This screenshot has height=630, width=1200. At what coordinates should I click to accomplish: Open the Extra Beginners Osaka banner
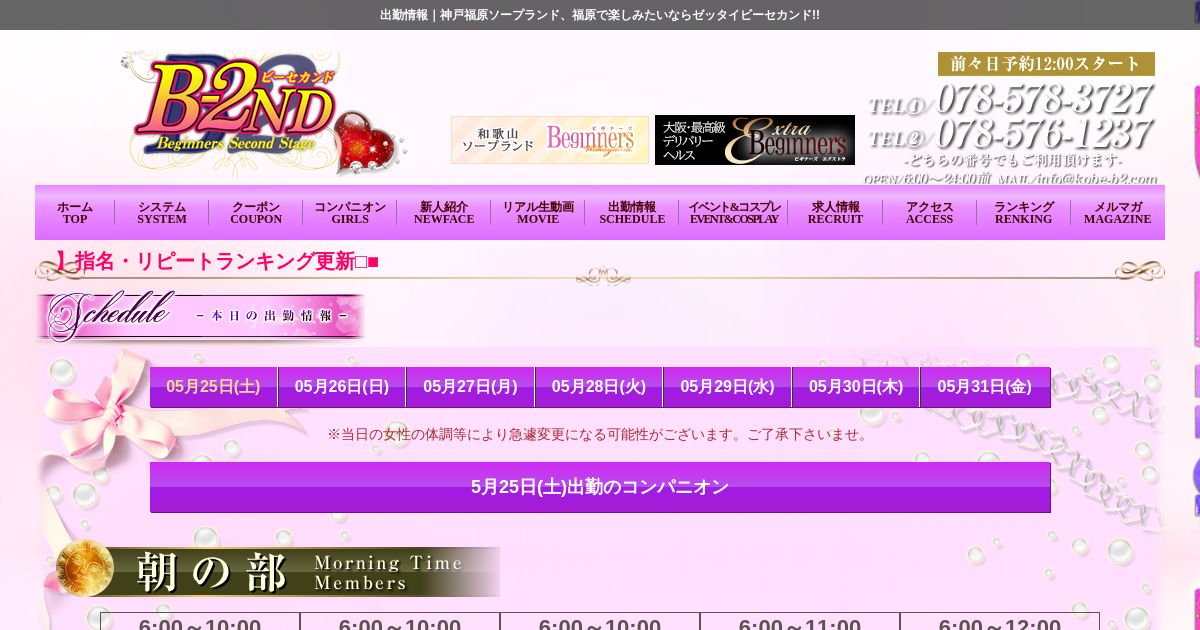click(x=755, y=140)
